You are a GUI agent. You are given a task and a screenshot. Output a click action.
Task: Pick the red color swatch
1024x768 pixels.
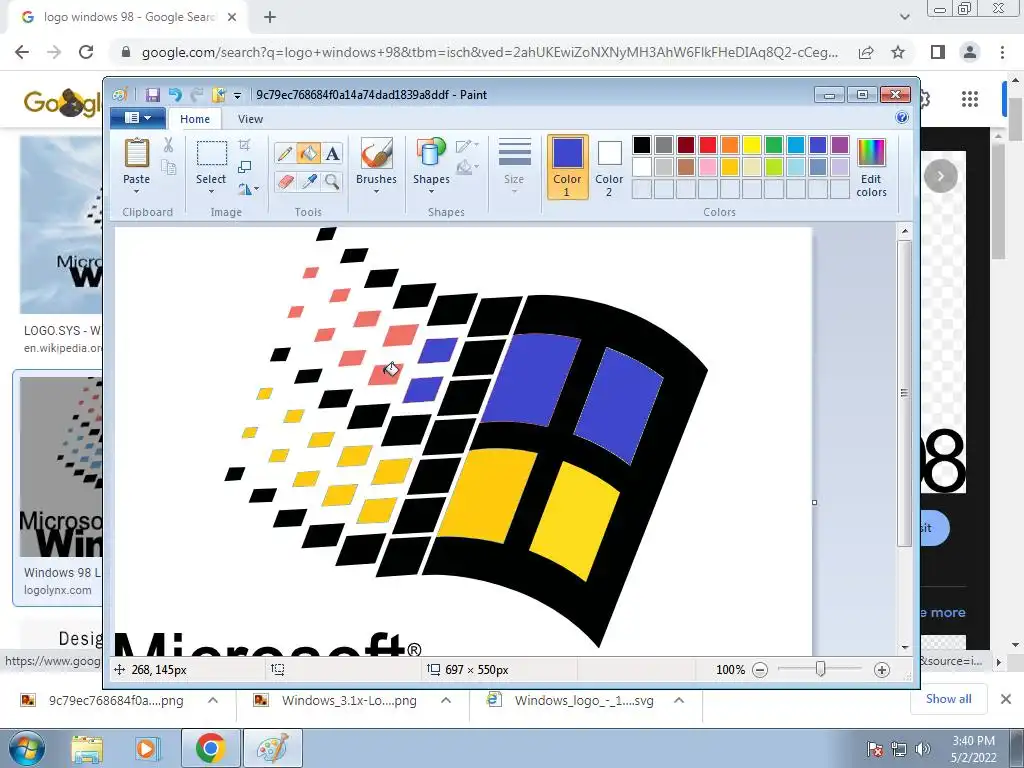click(708, 145)
